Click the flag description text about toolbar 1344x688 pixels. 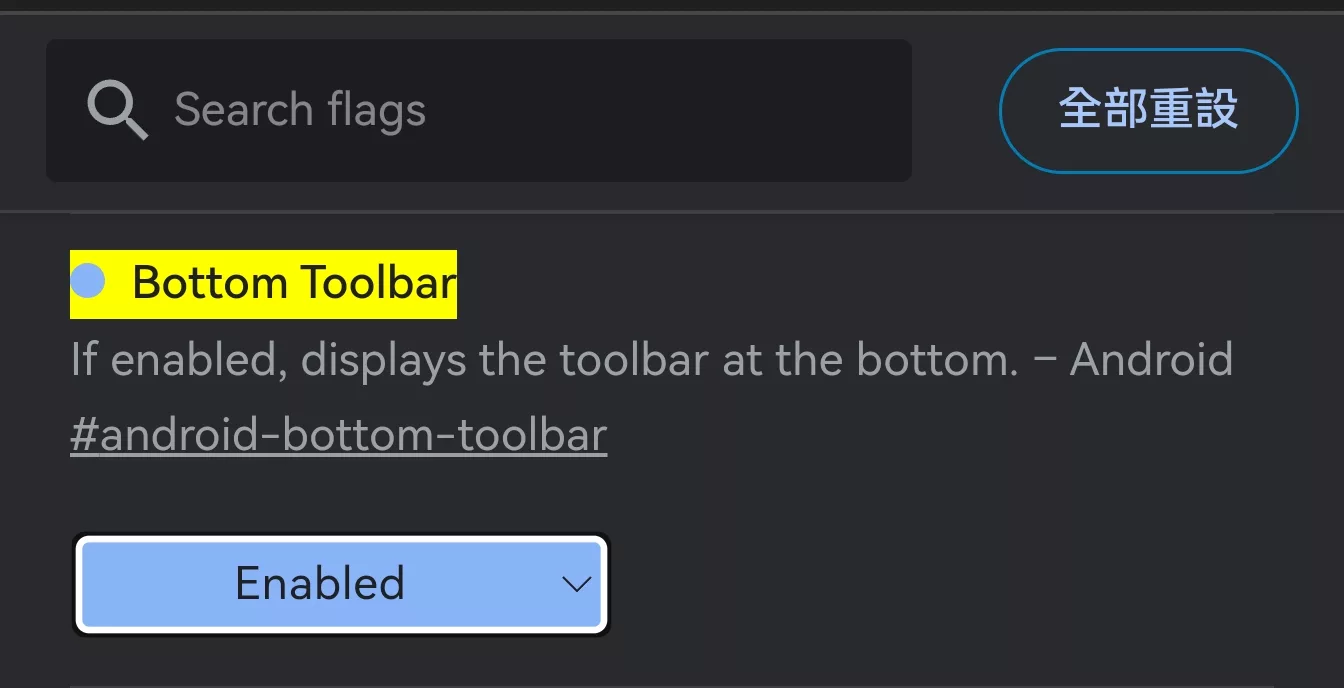coord(652,360)
